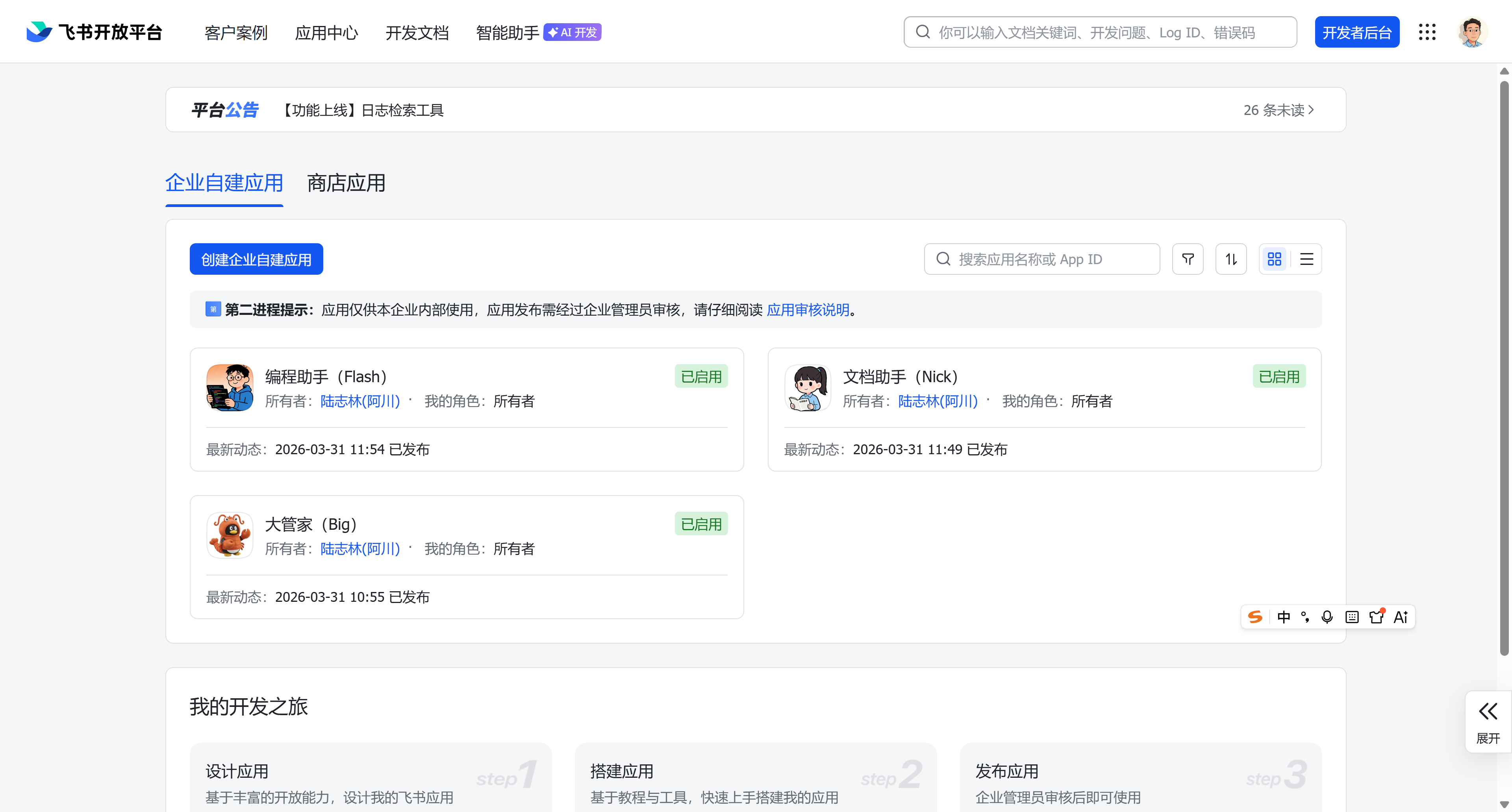Focus the 搜索应用名称或 App ID field
This screenshot has height=812, width=1512.
1042,259
